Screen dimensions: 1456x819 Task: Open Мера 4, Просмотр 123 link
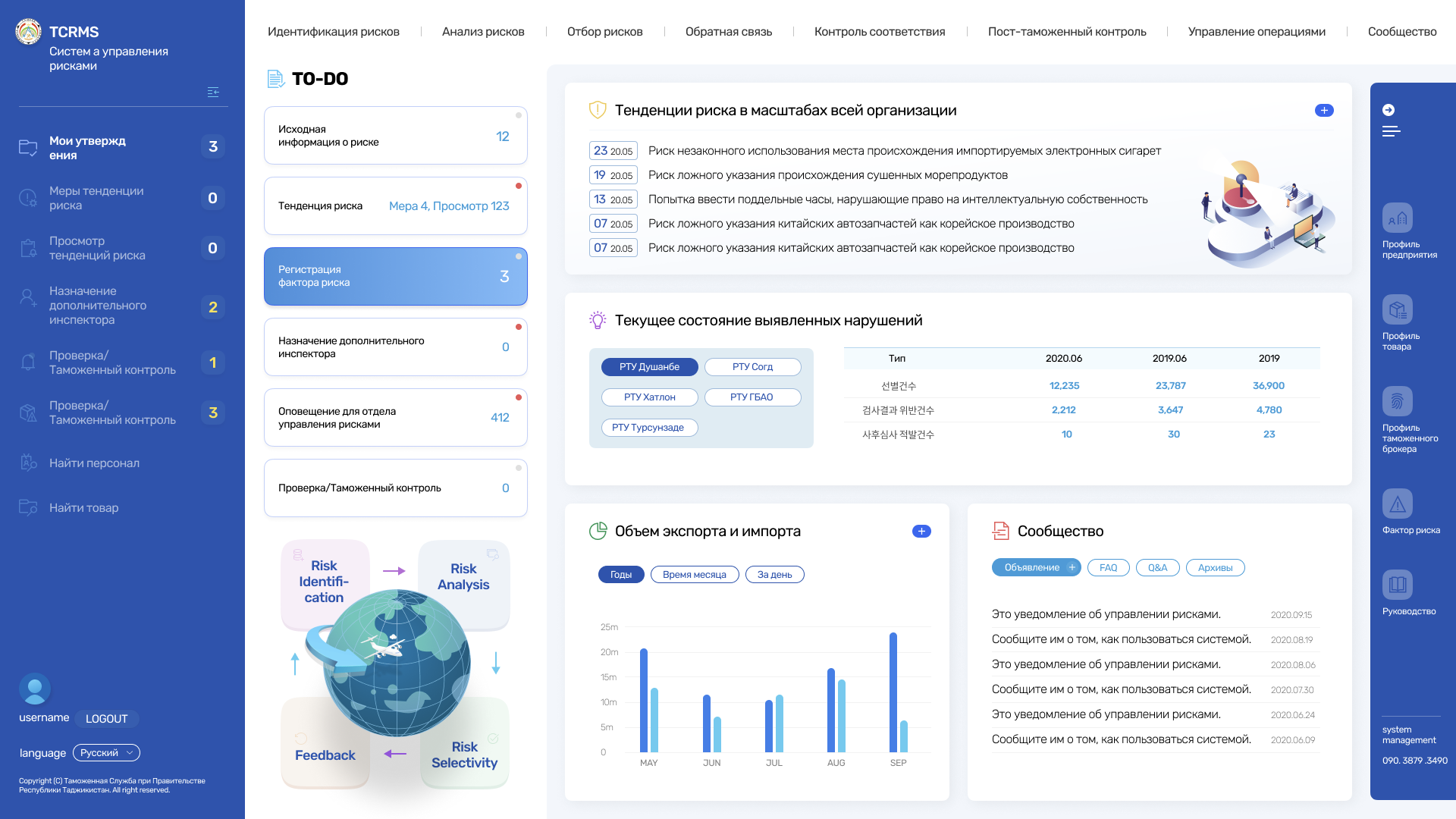[x=449, y=206]
